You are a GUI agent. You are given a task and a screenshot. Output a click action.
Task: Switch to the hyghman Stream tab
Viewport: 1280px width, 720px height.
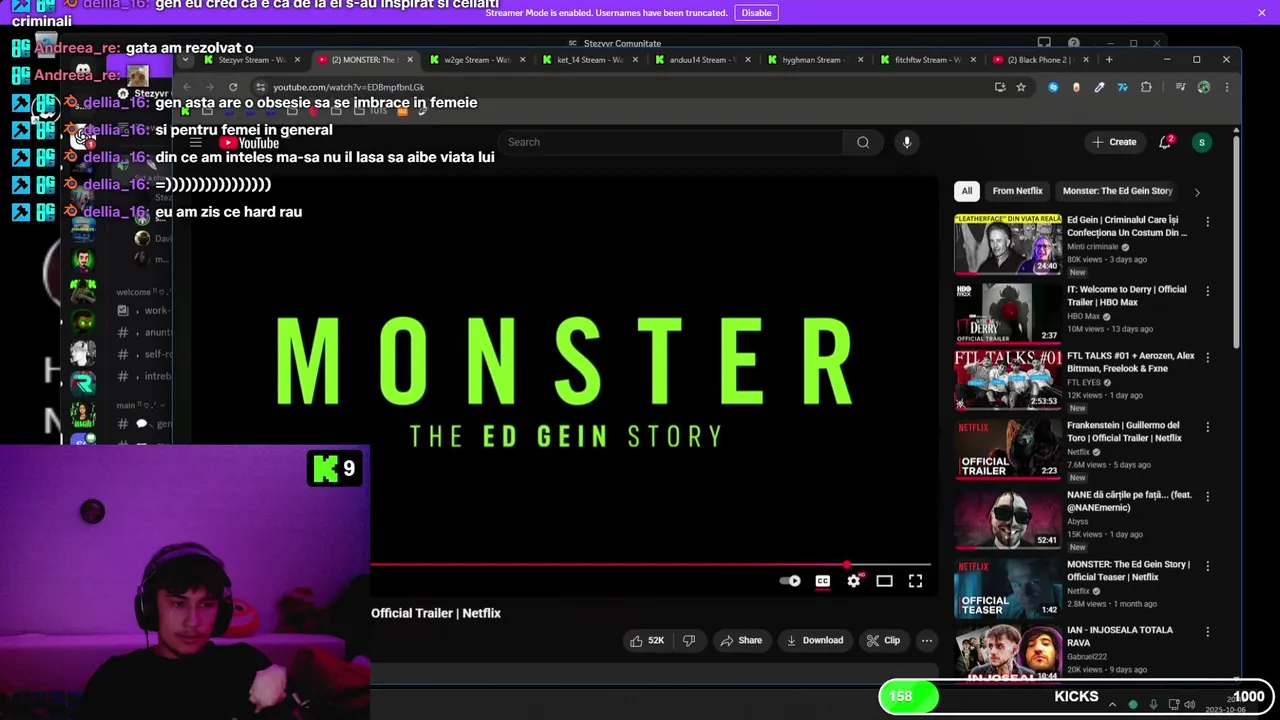(817, 59)
